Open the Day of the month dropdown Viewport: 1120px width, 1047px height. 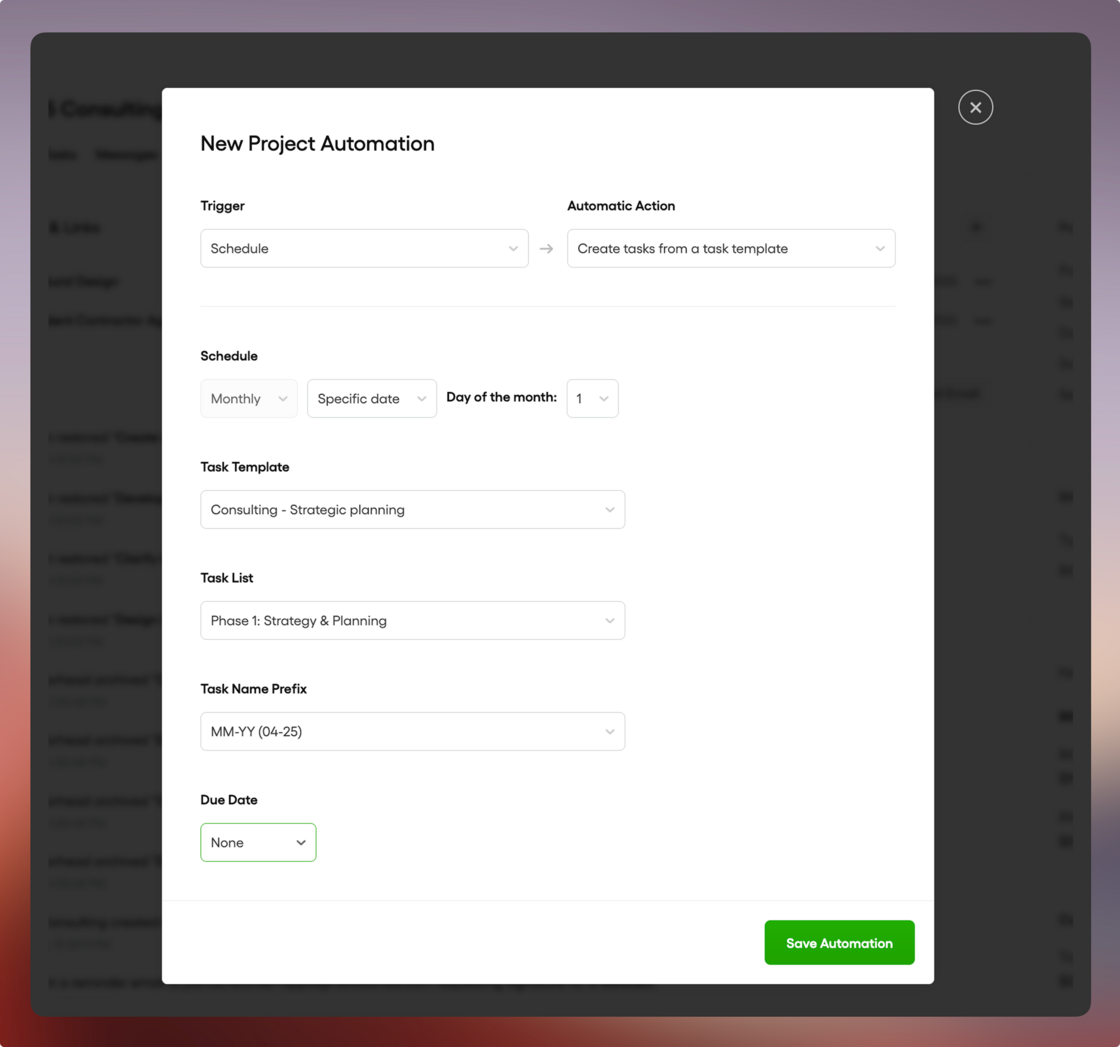pyautogui.click(x=592, y=399)
